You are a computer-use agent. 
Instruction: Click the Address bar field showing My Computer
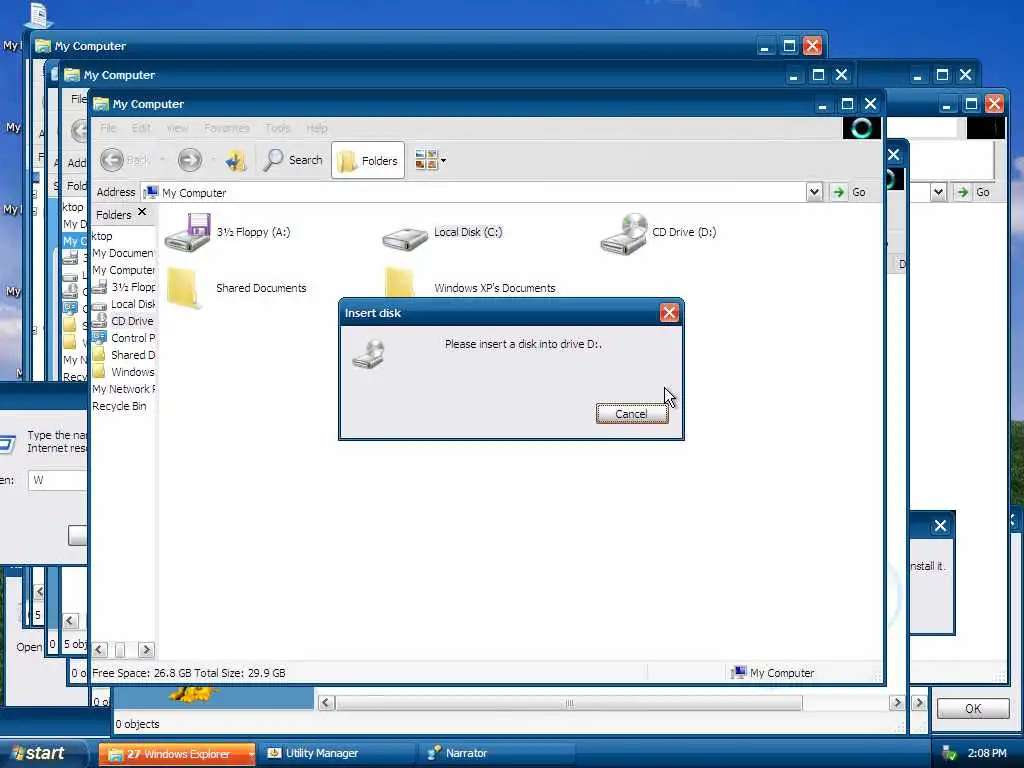(x=475, y=193)
